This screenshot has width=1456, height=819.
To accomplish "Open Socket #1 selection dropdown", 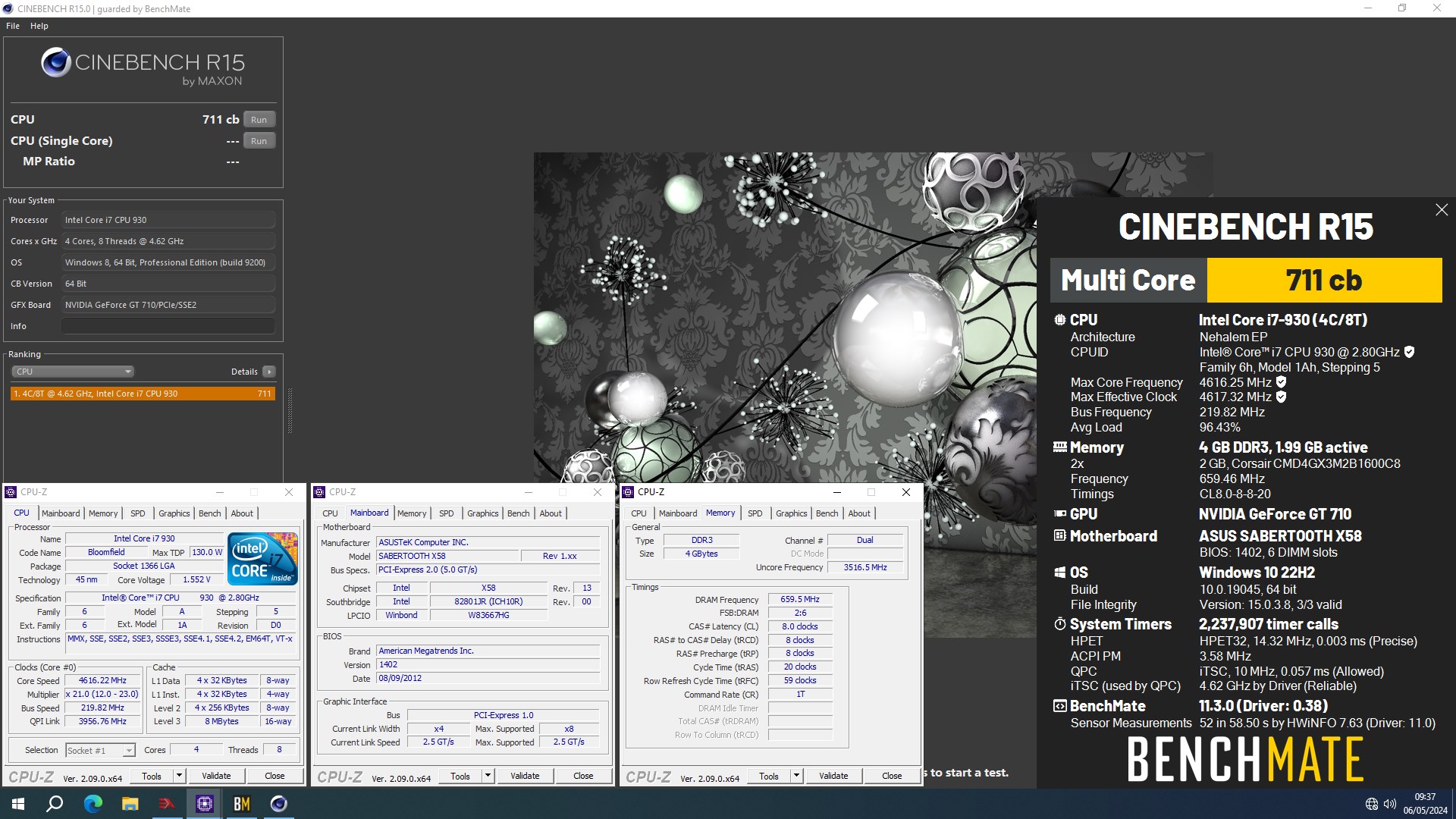I will click(100, 750).
